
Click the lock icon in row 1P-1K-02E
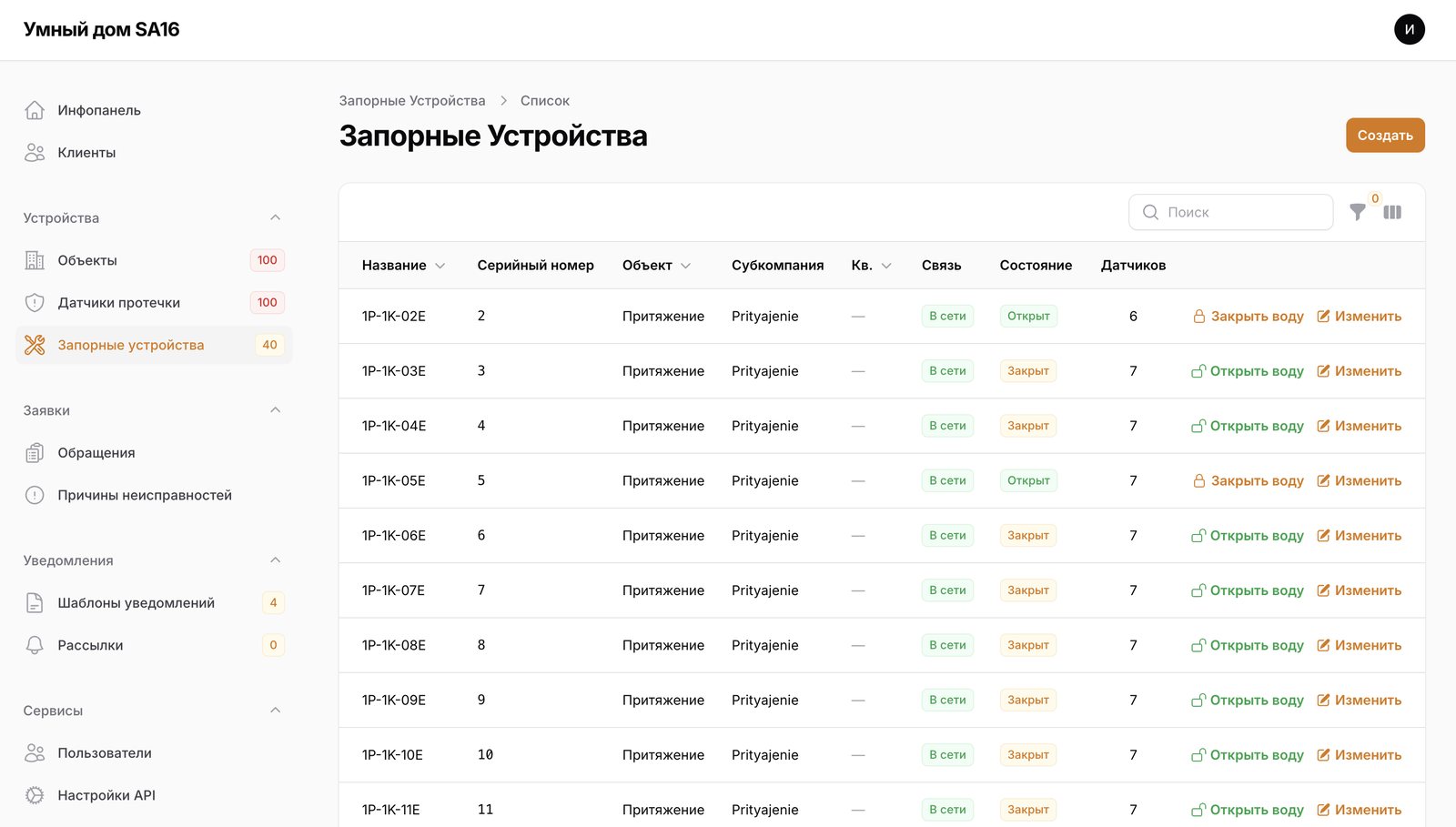coord(1199,317)
